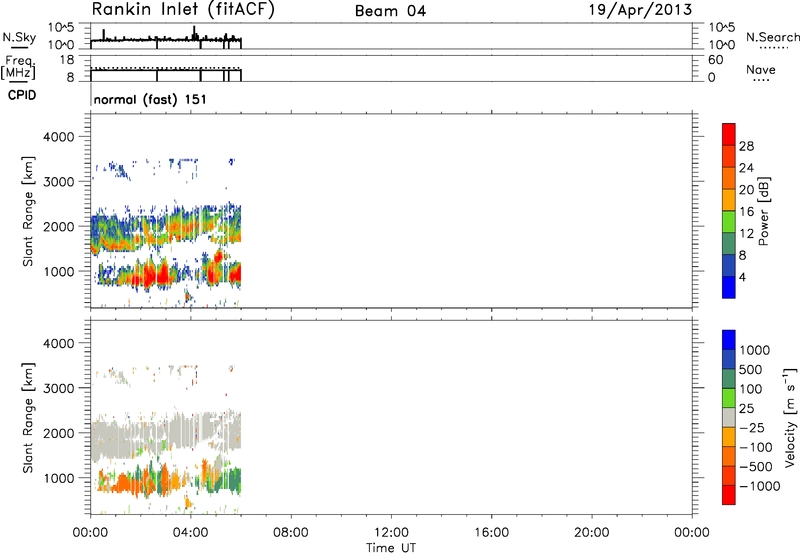The image size is (800, 554).
Task: Select the "N.Sky" legend label
Action: pos(19,37)
